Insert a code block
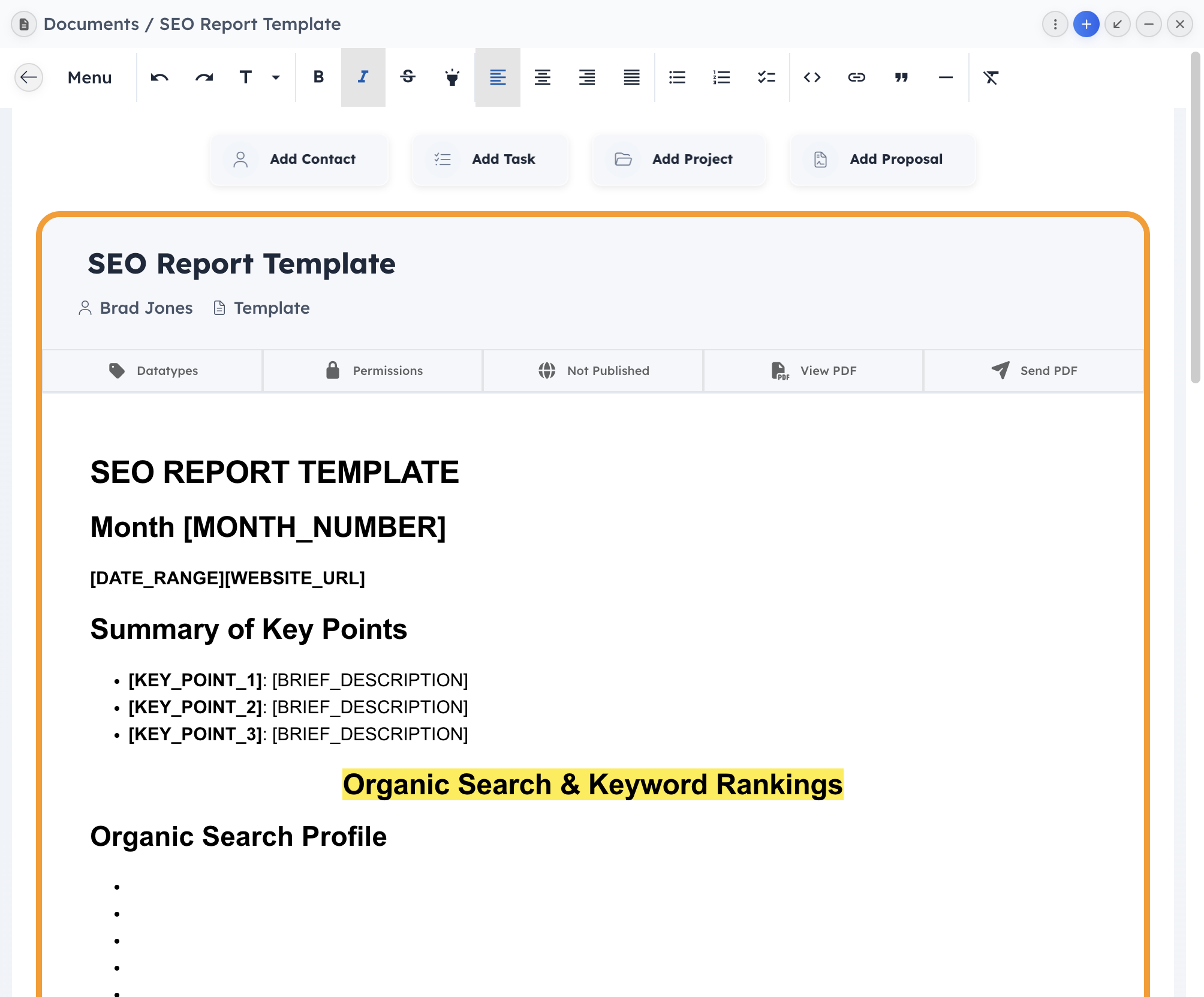 812,77
